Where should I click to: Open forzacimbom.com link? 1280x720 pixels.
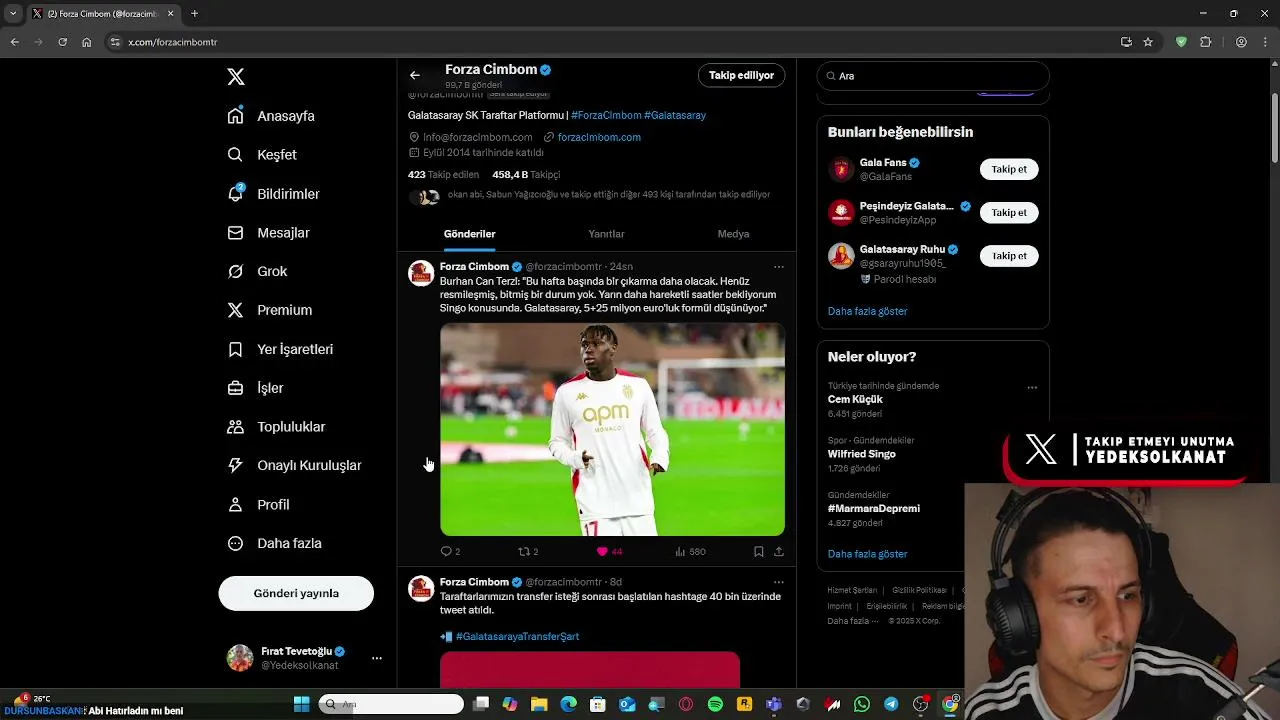[599, 137]
